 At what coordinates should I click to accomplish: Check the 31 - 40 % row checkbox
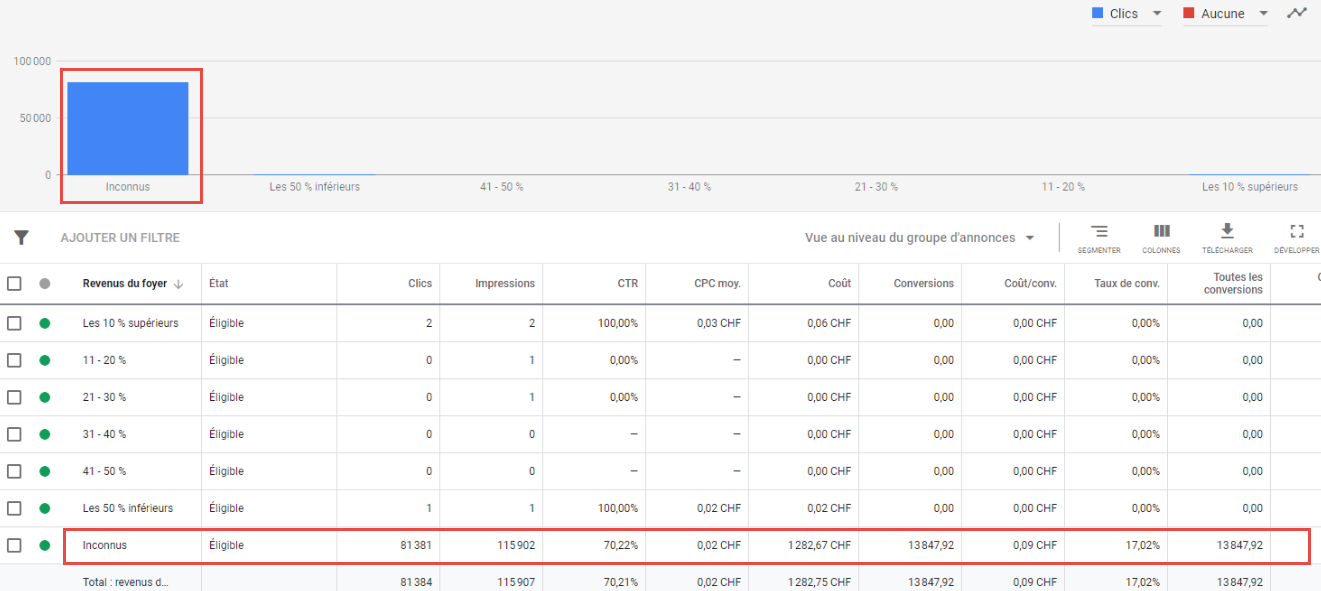(14, 434)
